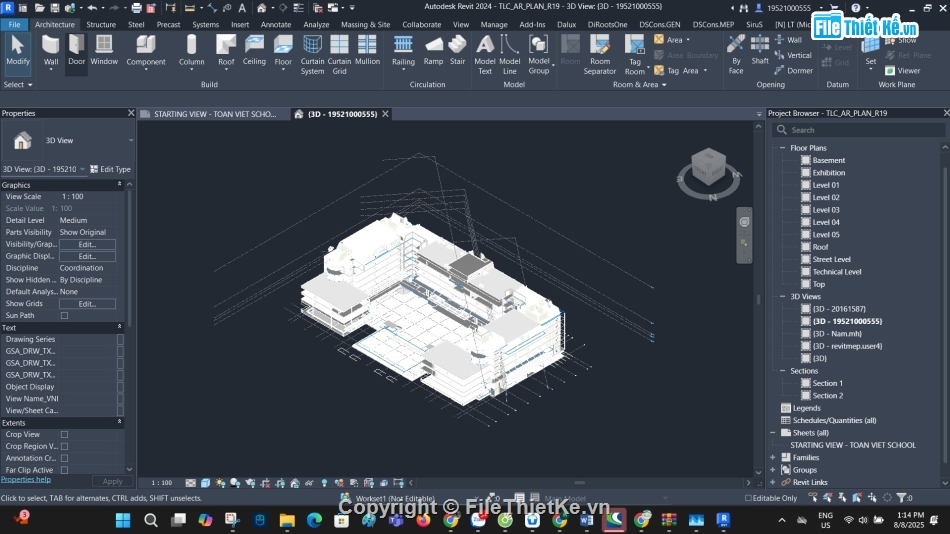950x534 pixels.
Task: Toggle Crop Region Visible checkbox
Action: point(64,446)
